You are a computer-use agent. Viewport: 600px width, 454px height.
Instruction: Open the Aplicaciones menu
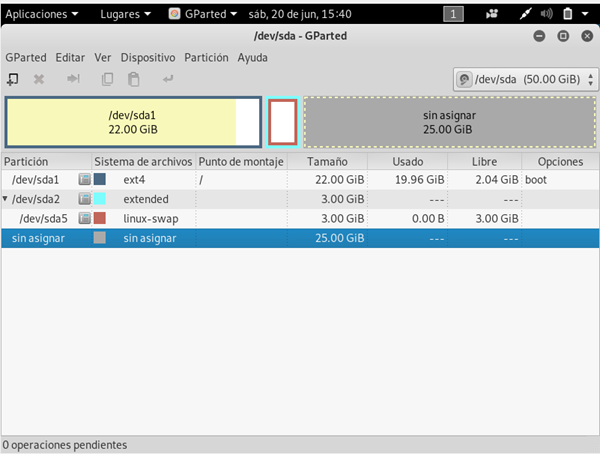coord(41,14)
